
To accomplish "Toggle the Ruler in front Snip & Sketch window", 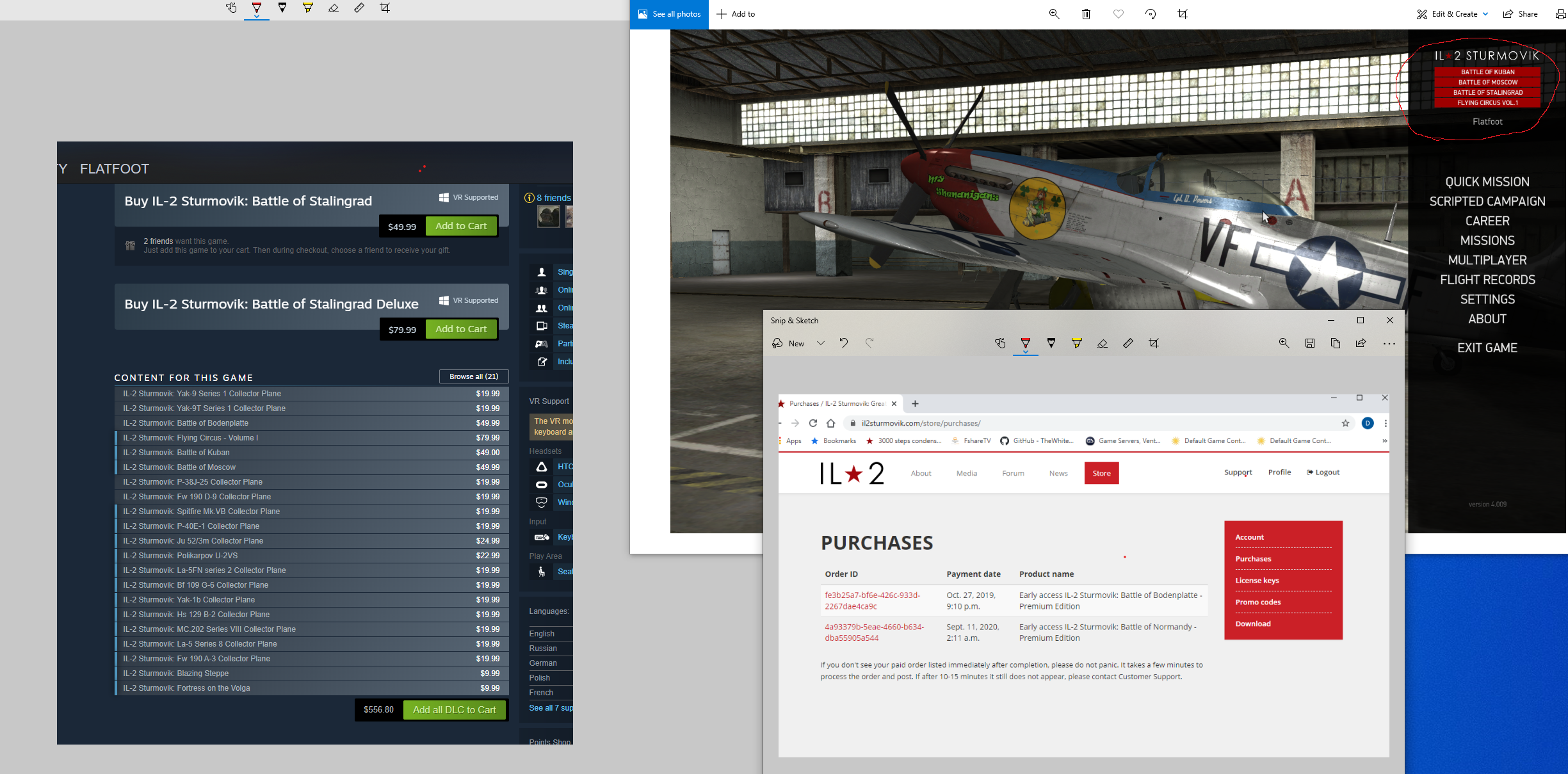I will tap(1128, 343).
